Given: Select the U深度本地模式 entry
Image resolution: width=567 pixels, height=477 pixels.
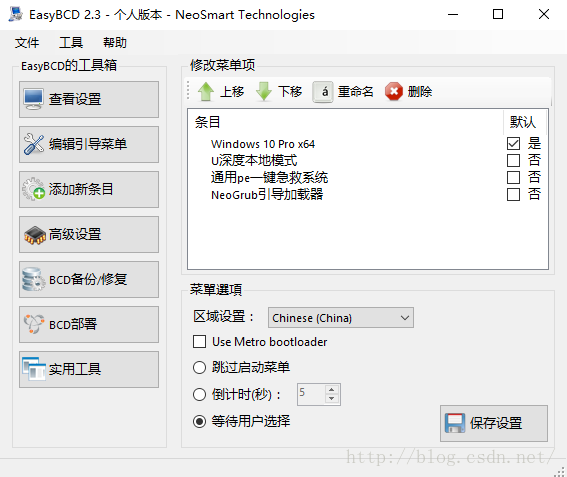Looking at the screenshot, I should coord(254,161).
